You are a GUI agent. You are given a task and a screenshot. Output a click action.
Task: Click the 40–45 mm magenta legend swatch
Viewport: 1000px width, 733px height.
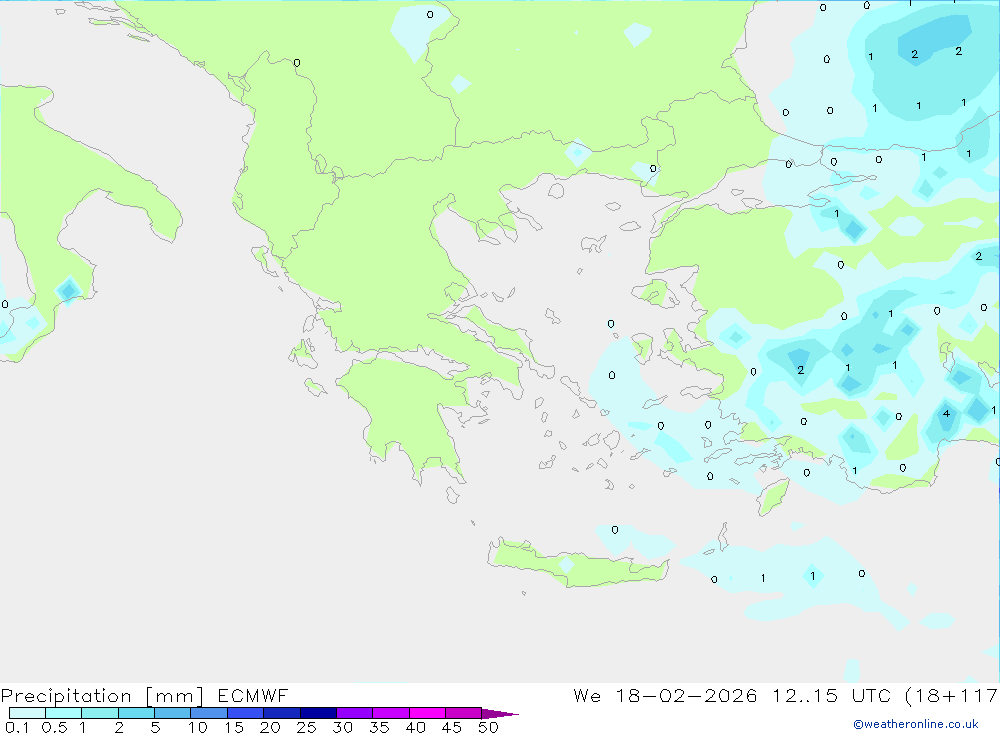click(427, 713)
